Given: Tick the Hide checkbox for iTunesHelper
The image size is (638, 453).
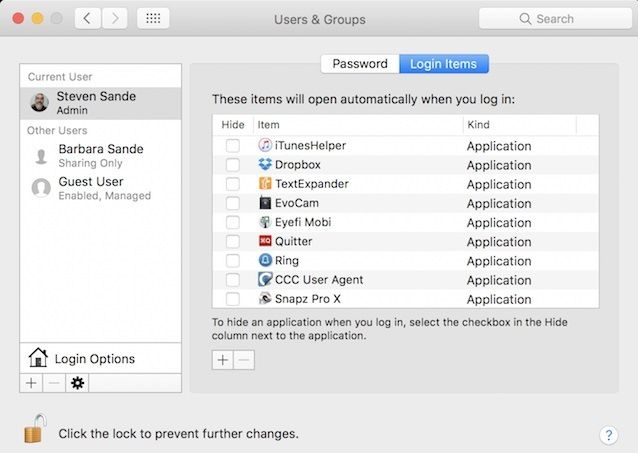Looking at the screenshot, I should 232,146.
